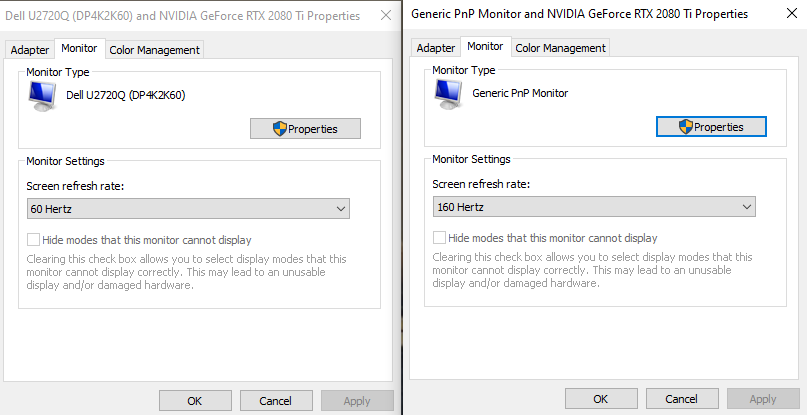Click shield icon on Generic PnP Properties button
The height and width of the screenshot is (415, 807).
pos(686,127)
